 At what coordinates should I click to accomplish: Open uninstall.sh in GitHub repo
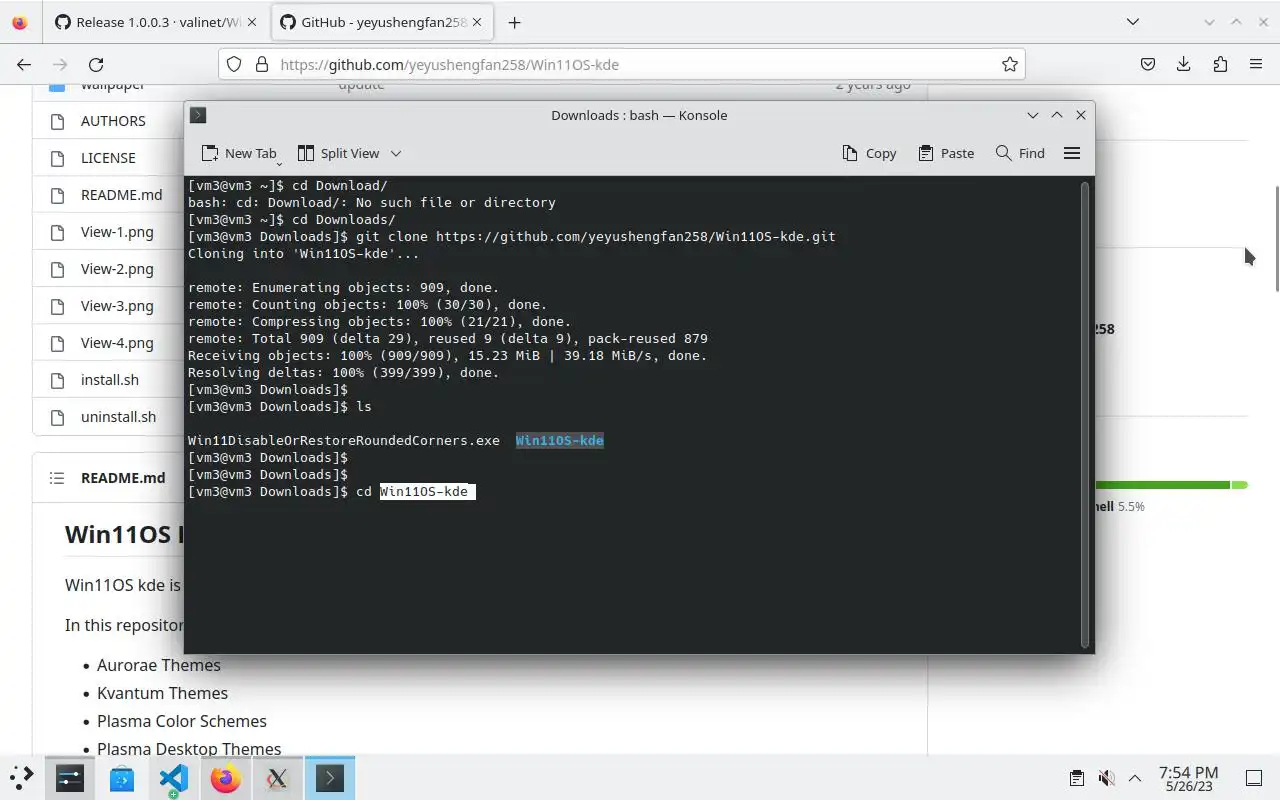coord(118,417)
